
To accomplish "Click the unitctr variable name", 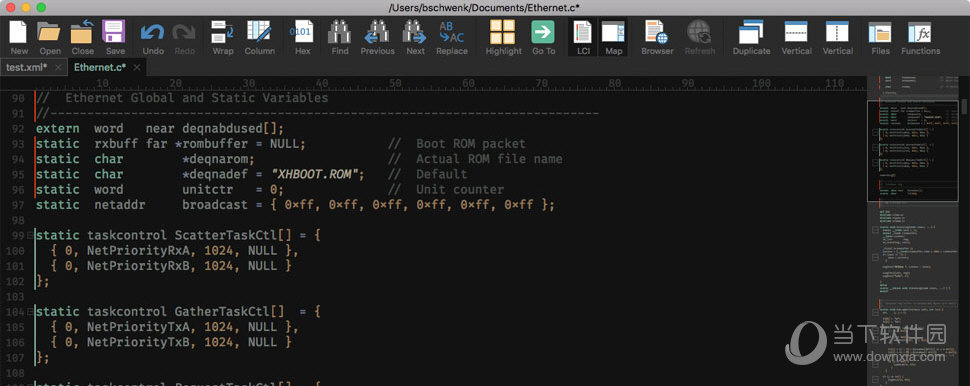I will point(207,190).
